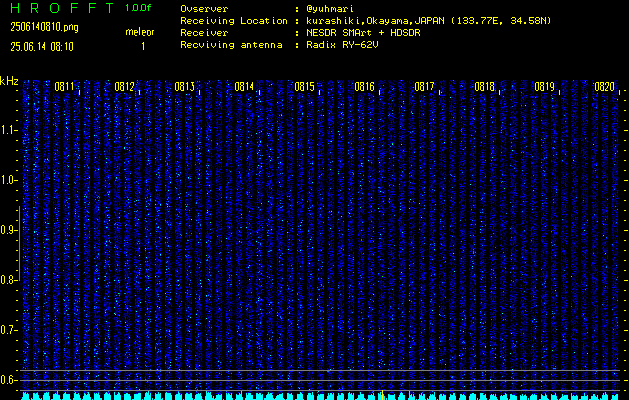629x400 pixels.
Task: Click the antenna text Radix RY-62V
Action: (342, 45)
